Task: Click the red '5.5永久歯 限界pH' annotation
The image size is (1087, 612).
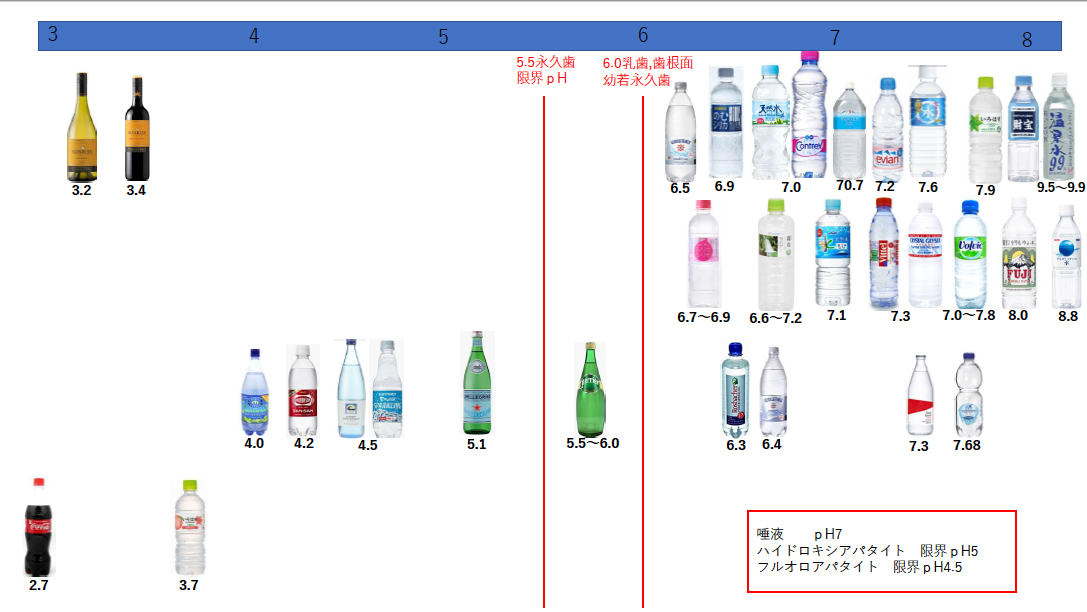Action: click(x=545, y=70)
